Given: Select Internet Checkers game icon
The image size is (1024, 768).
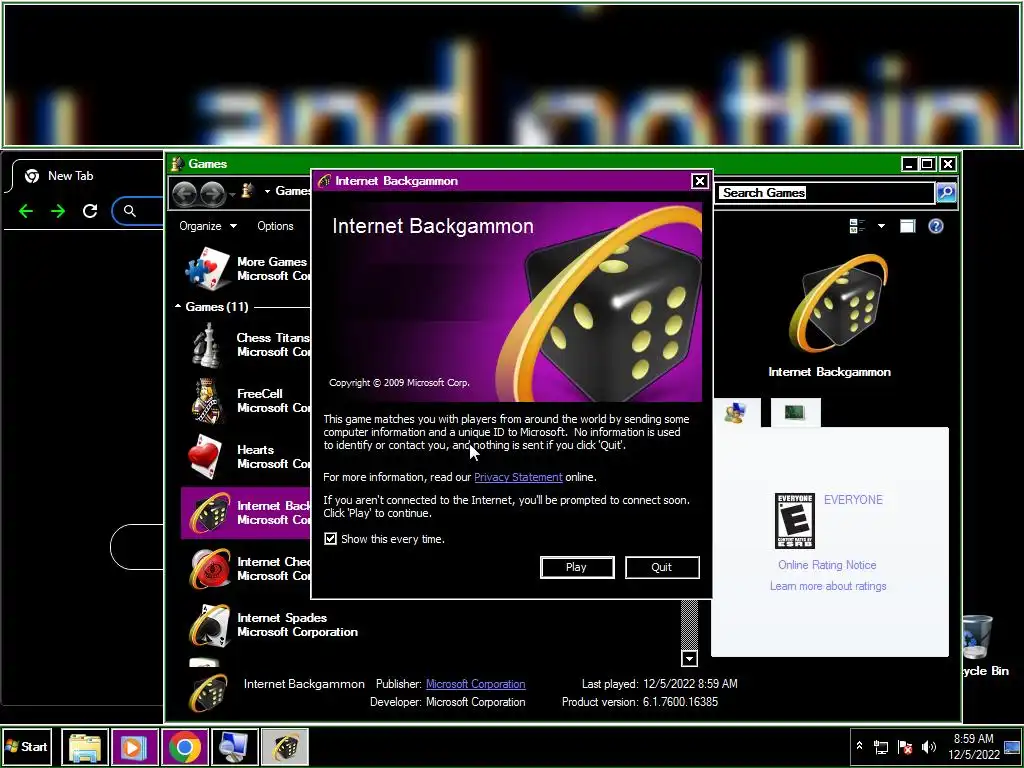Looking at the screenshot, I should (209, 569).
